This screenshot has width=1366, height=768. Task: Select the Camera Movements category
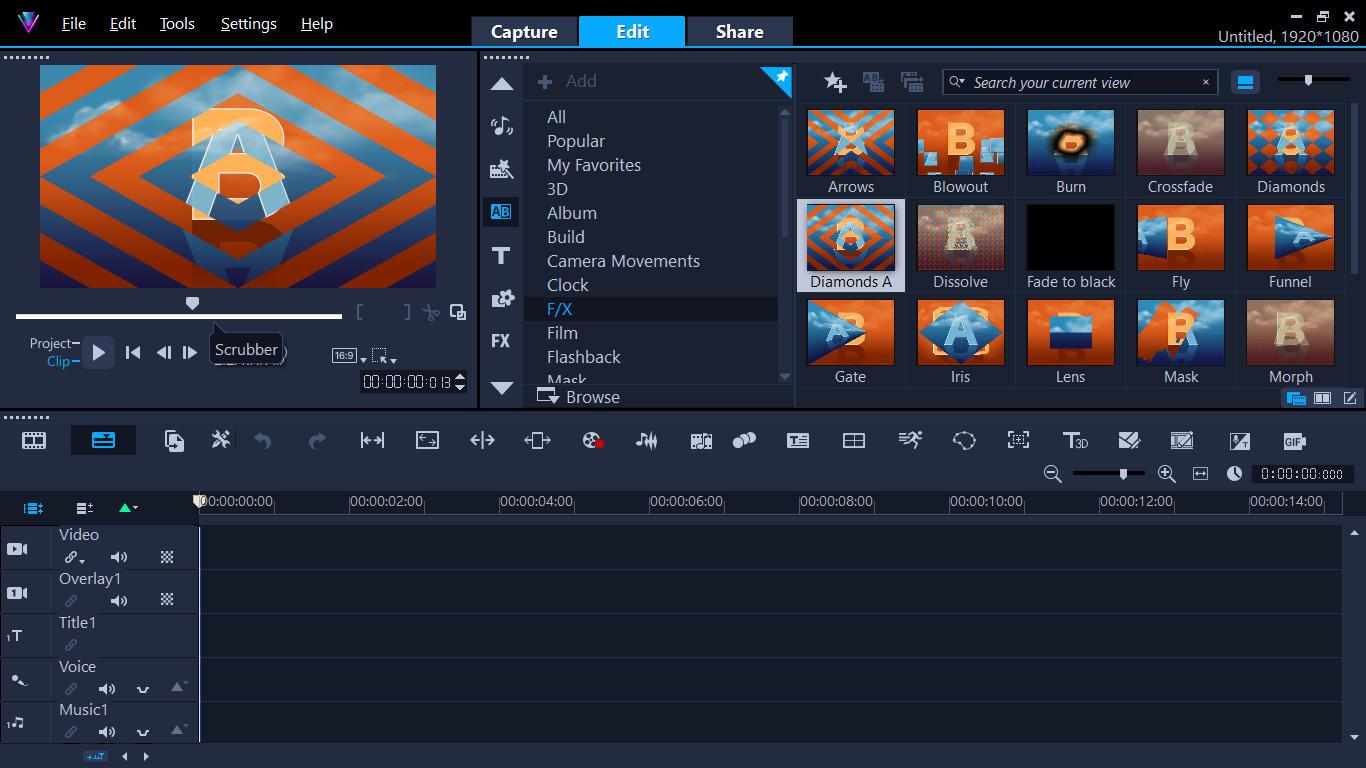click(623, 261)
